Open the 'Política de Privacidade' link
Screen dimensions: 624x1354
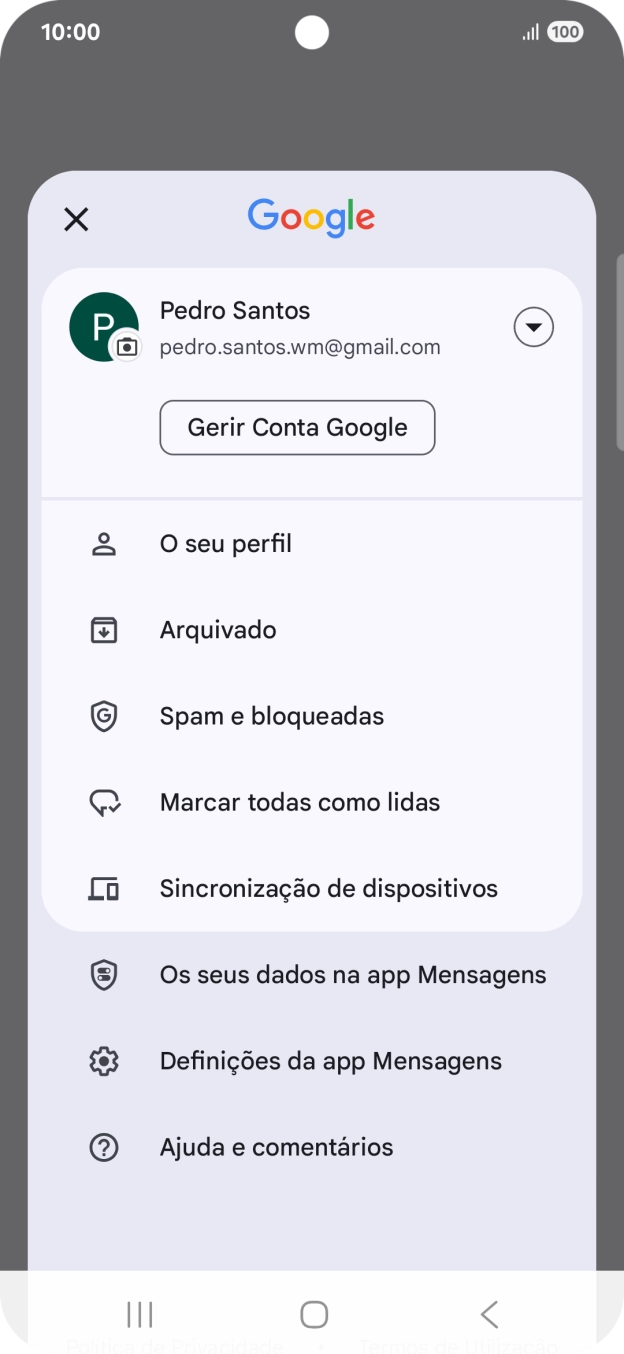click(170, 1345)
